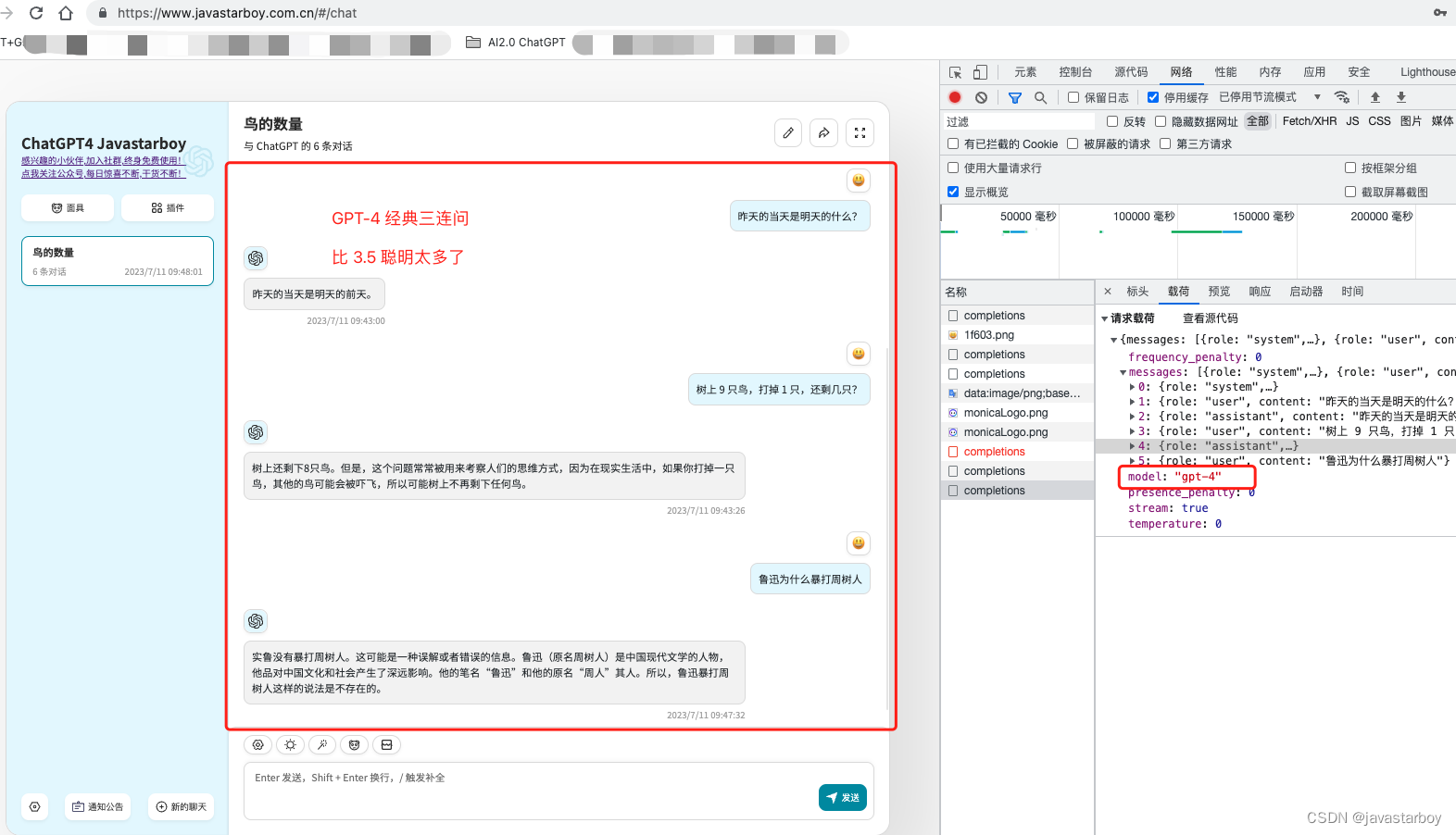Toggle DevTools device toolbar icon
The height and width of the screenshot is (835, 1456).
980,72
